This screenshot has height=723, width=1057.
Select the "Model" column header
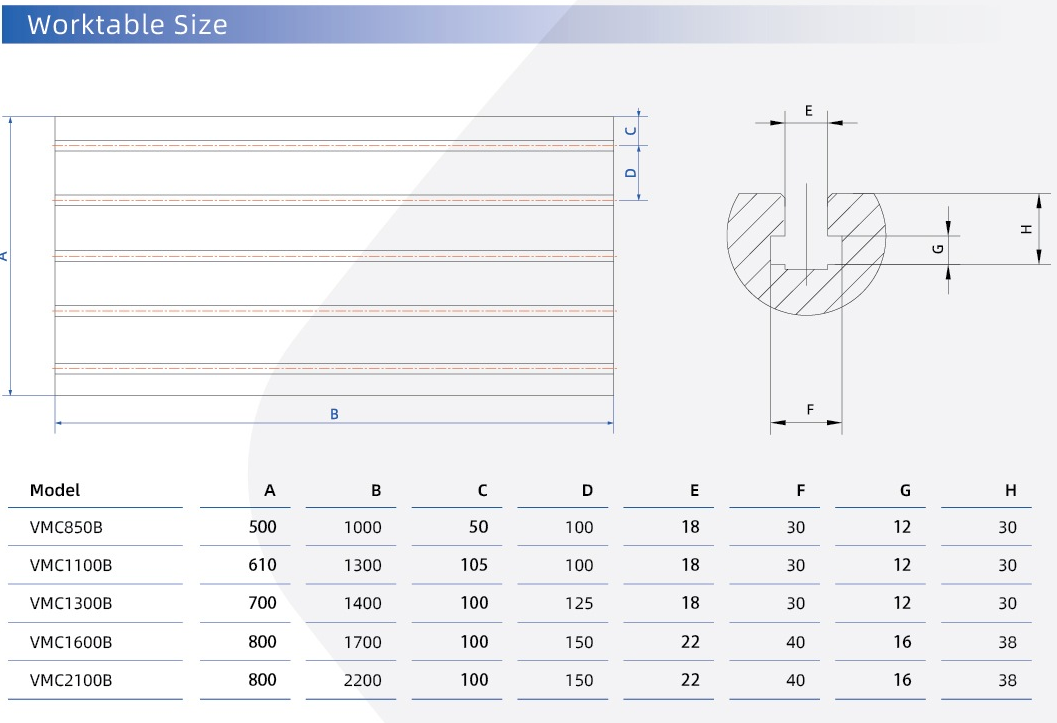point(55,490)
